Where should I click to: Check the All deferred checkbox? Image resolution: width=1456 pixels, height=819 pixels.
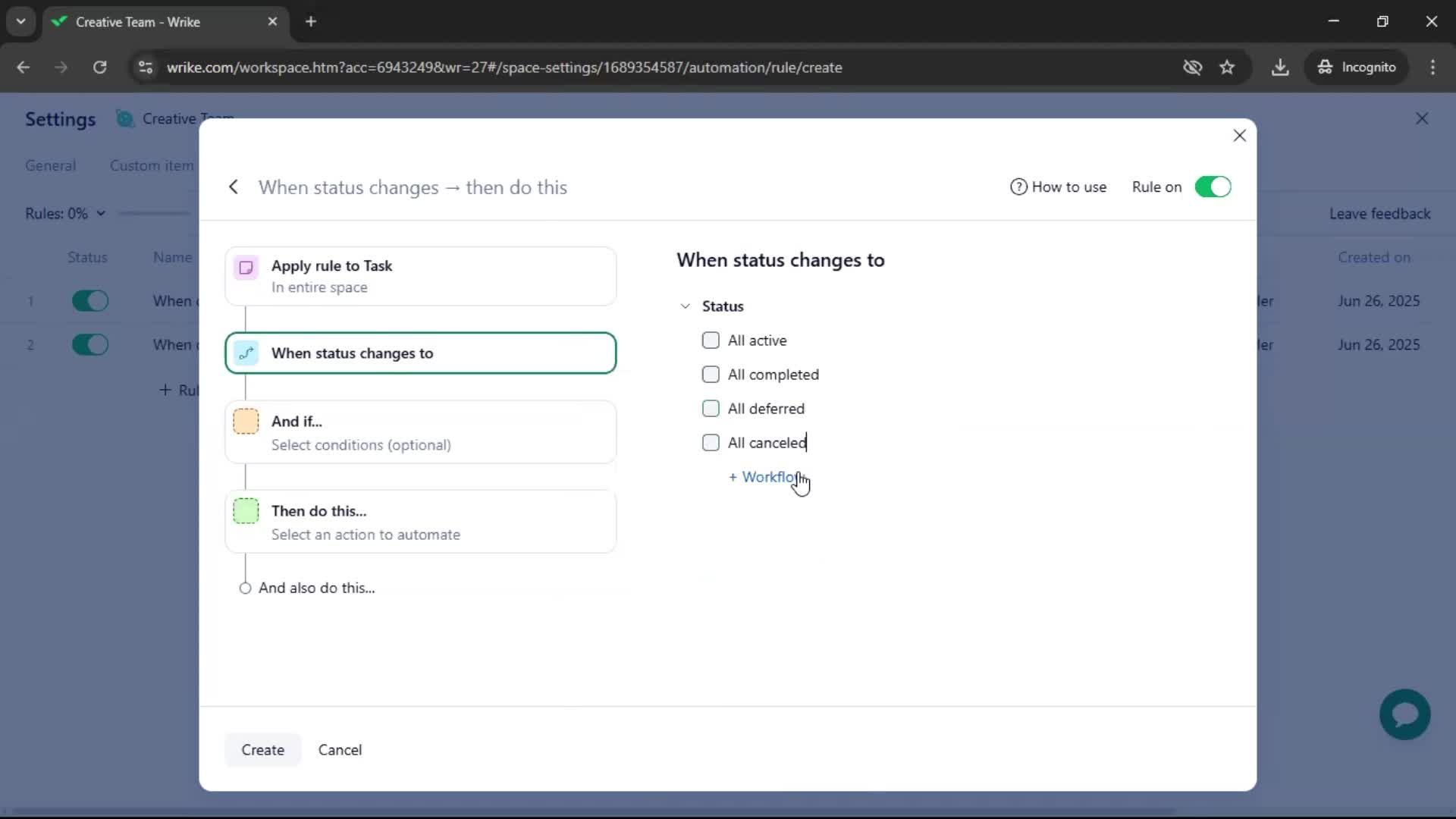(711, 409)
